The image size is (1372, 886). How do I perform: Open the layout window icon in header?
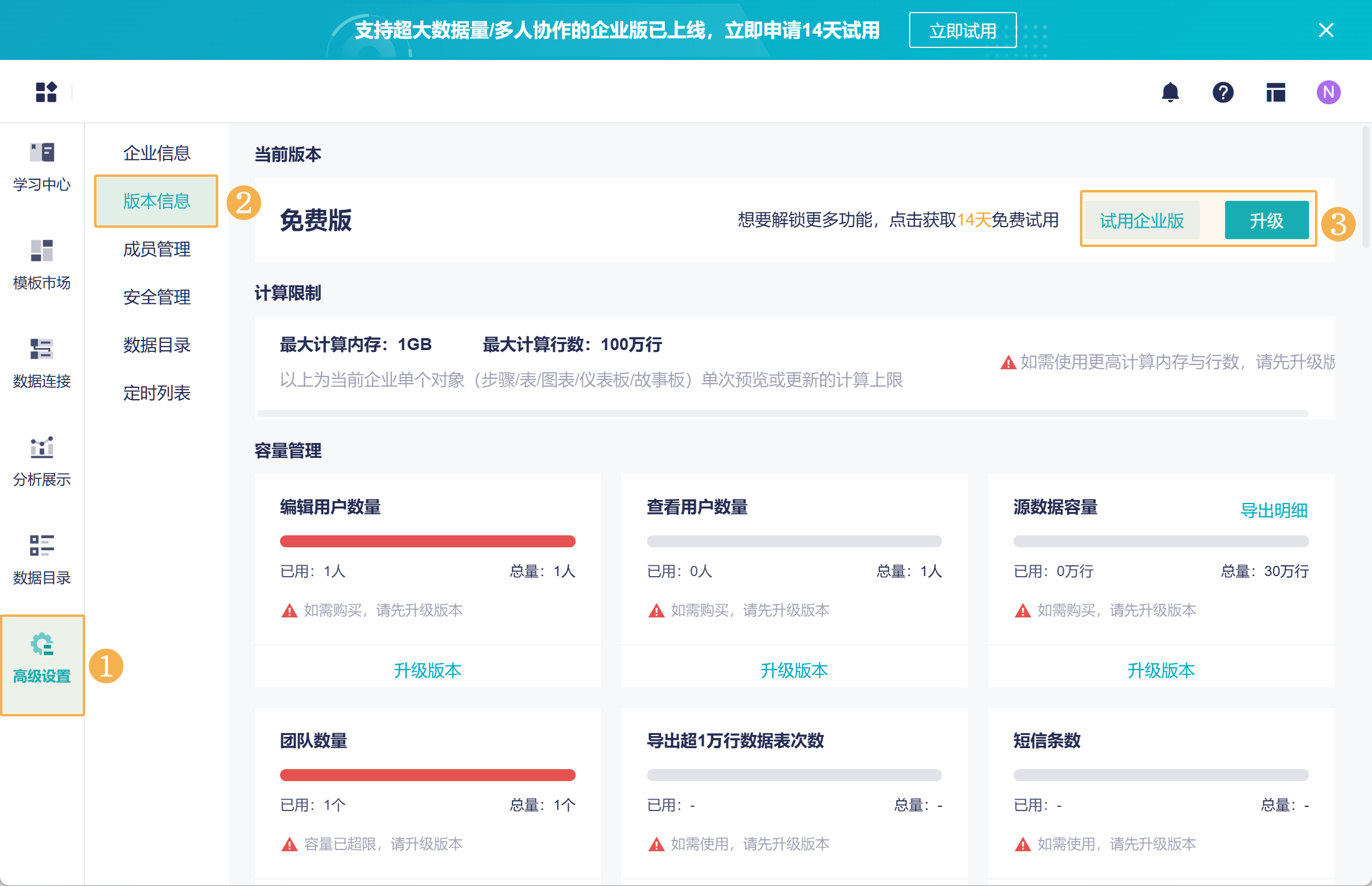1275,92
